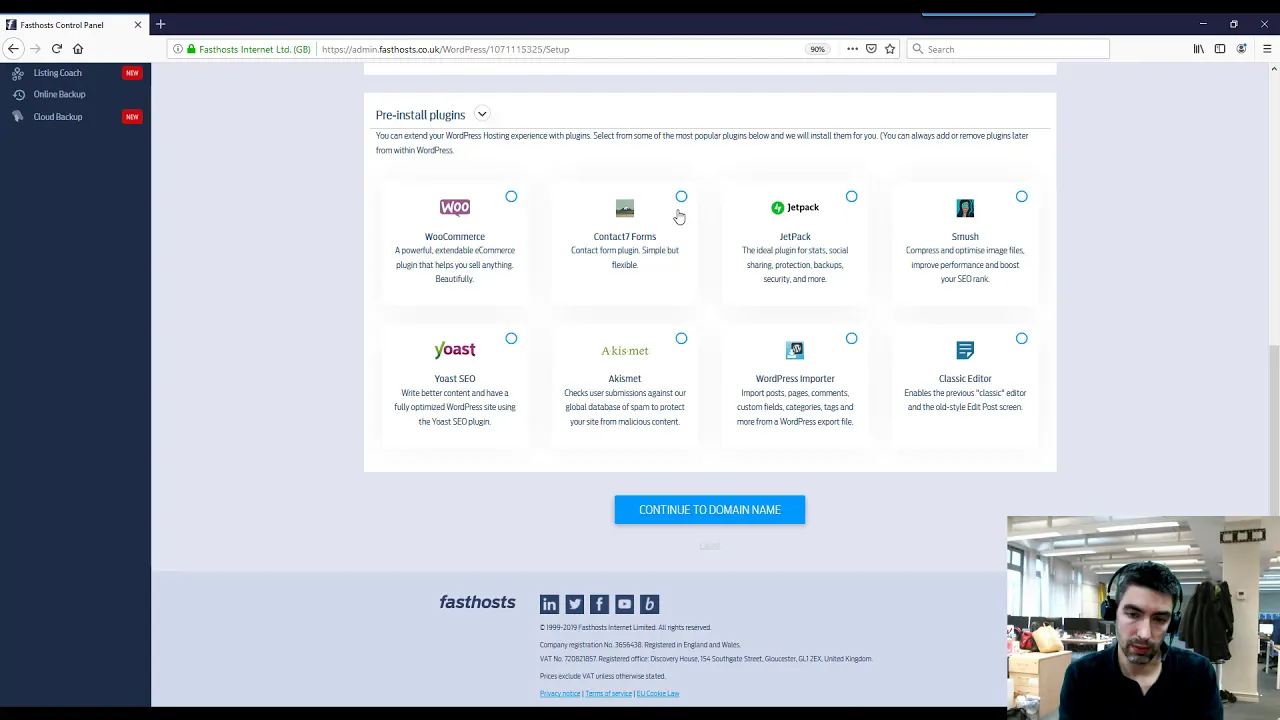This screenshot has height=720, width=1280.
Task: Select the Contact 7 Forms radio button
Action: click(681, 197)
